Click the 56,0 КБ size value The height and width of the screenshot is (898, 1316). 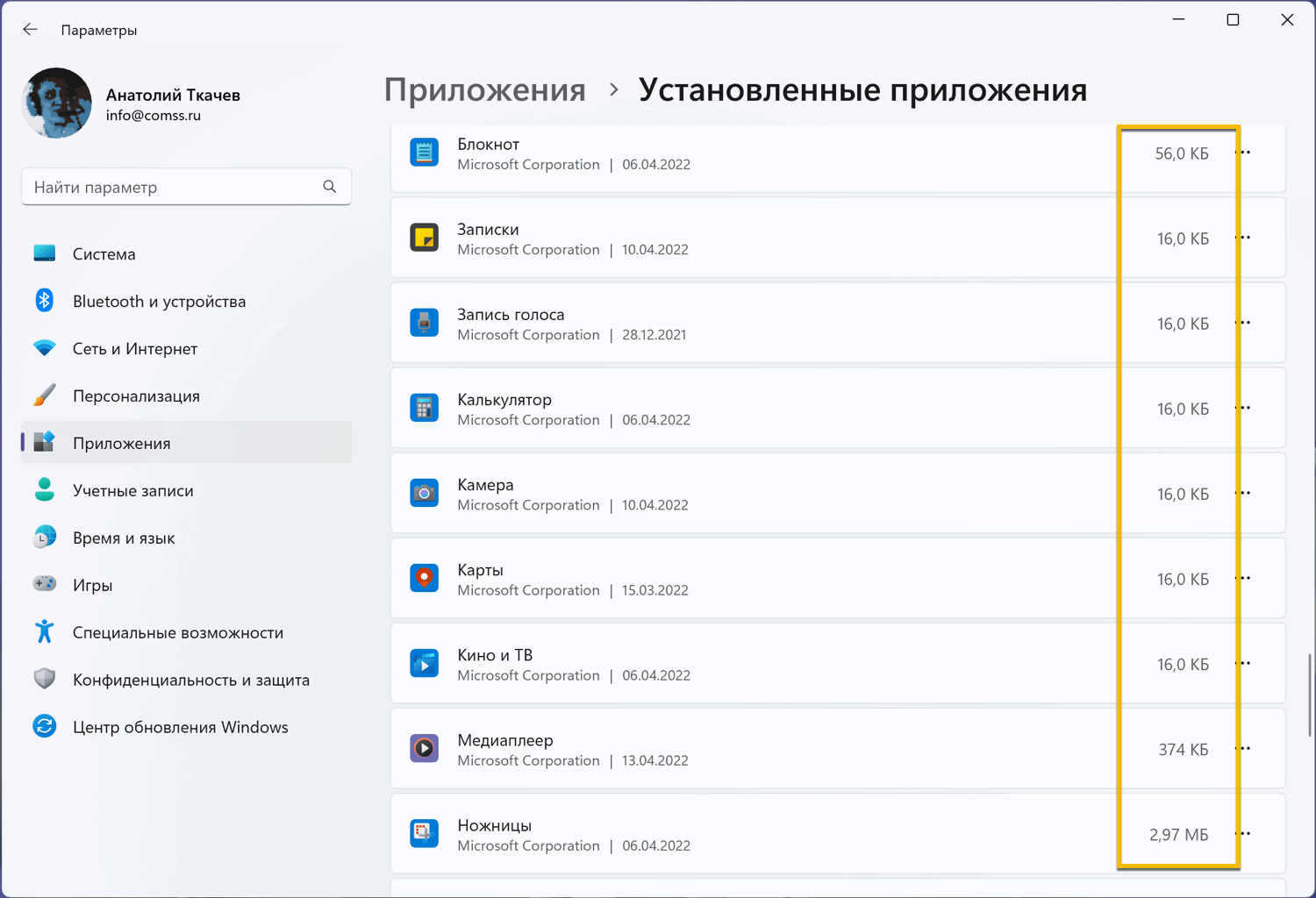[x=1182, y=153]
